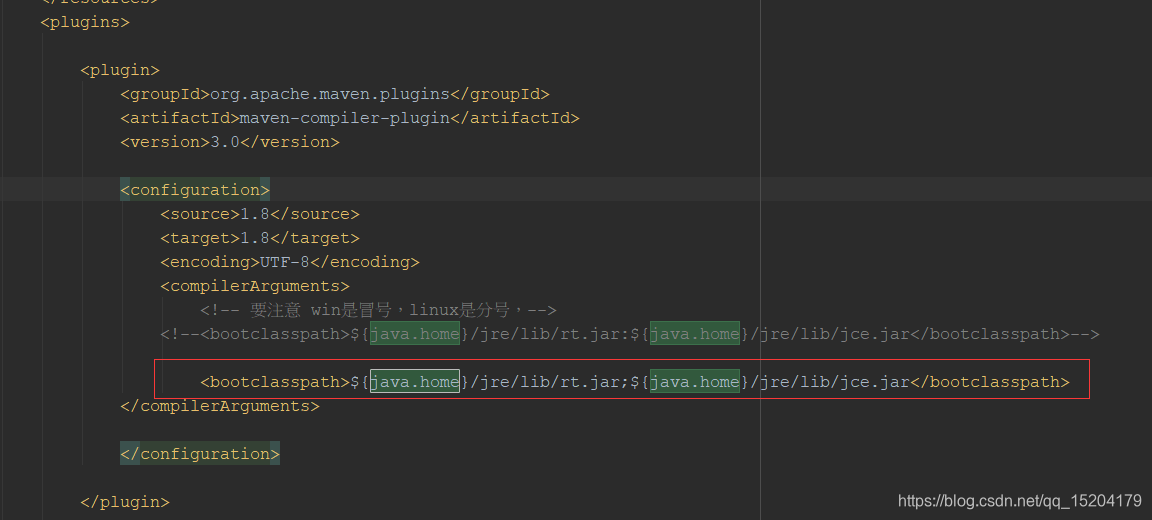The image size is (1152, 520).
Task: Place cursor on version 3.0 line
Action: [x=230, y=142]
